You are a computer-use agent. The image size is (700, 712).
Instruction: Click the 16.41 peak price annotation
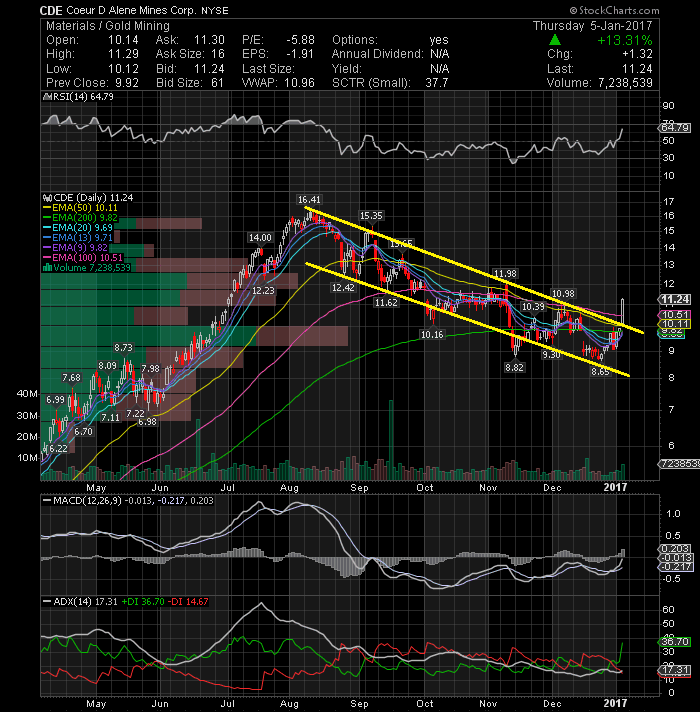(309, 199)
